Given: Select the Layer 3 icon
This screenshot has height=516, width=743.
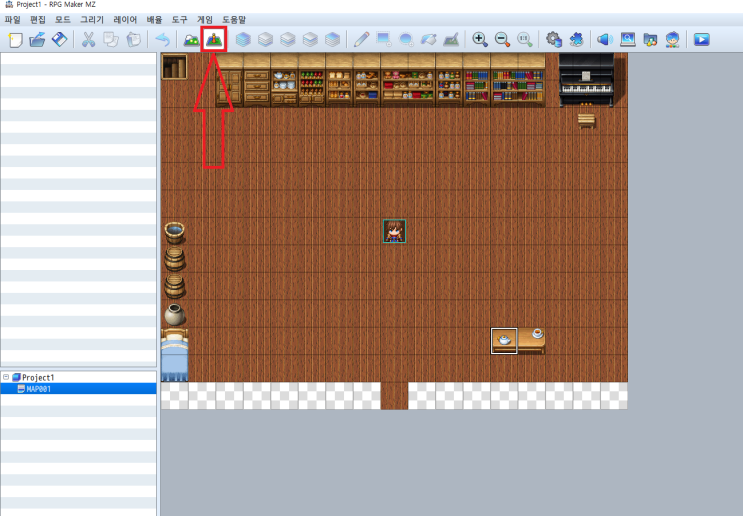Looking at the screenshot, I should tap(310, 39).
